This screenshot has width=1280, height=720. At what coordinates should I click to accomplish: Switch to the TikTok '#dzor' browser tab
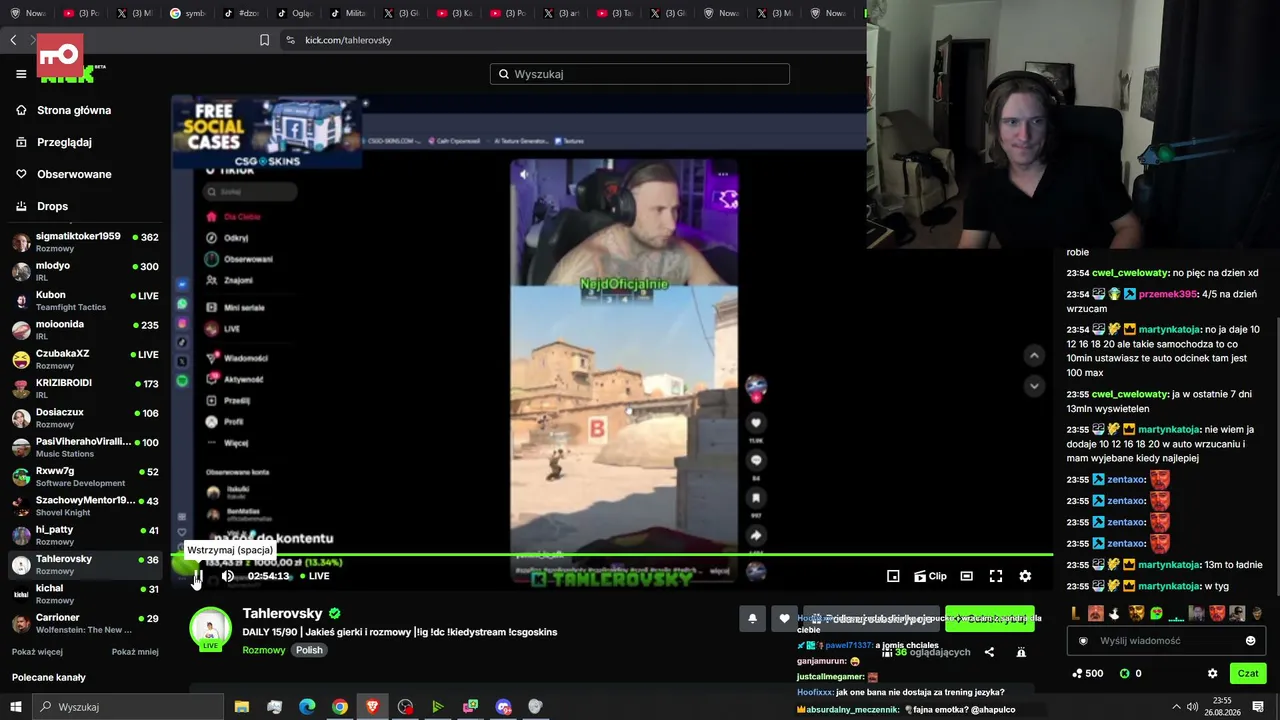[242, 13]
